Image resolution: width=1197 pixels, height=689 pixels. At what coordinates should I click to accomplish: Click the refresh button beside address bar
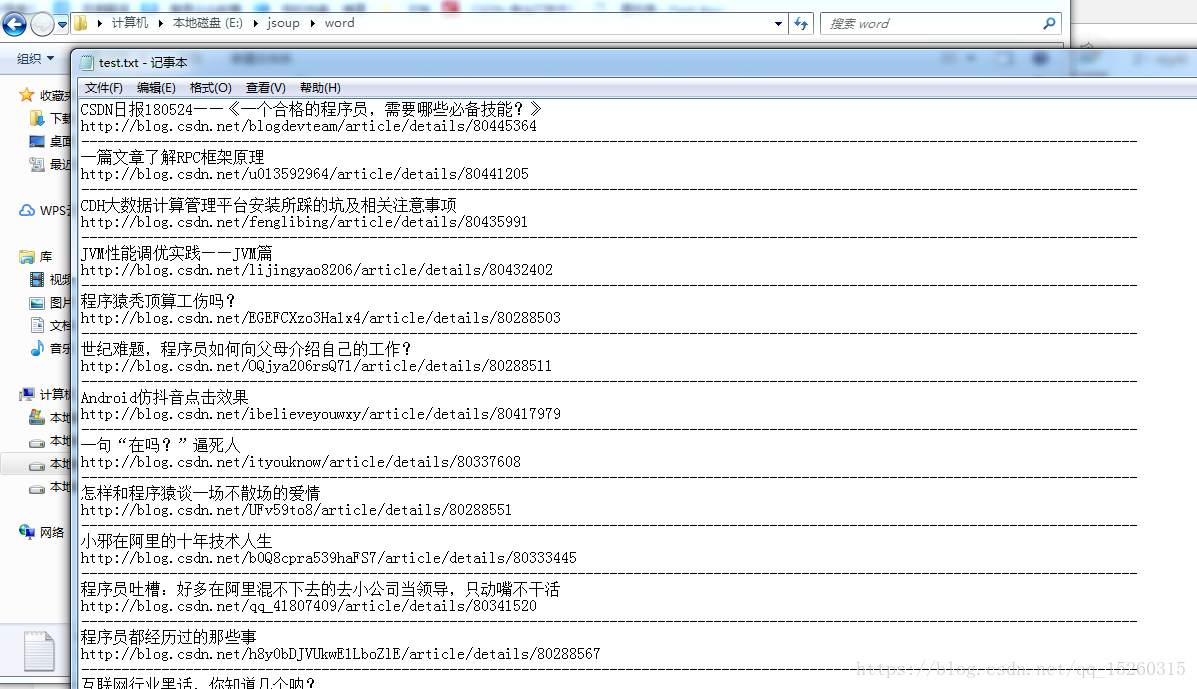(x=801, y=24)
